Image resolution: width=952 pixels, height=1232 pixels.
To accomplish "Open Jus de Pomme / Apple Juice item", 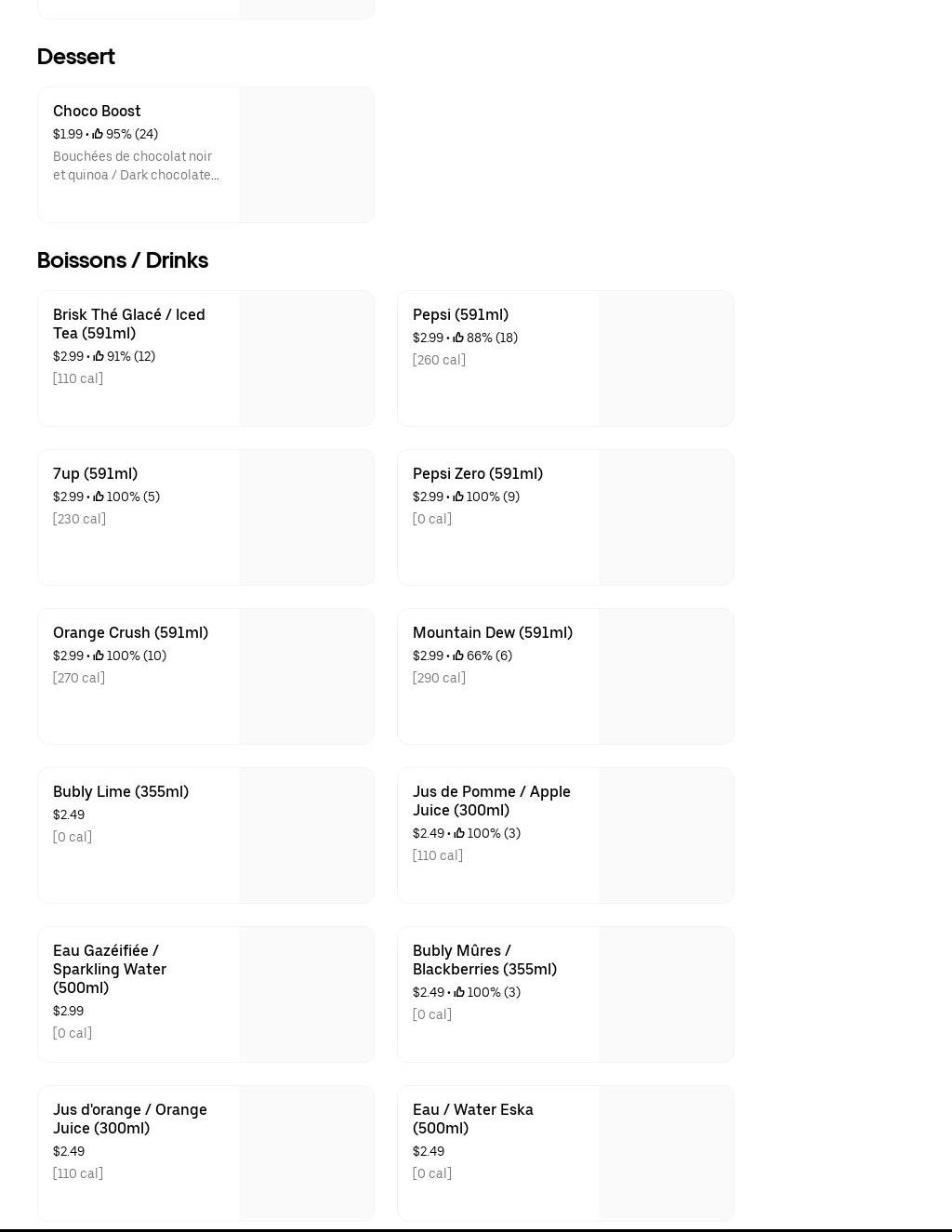I will (x=492, y=801).
